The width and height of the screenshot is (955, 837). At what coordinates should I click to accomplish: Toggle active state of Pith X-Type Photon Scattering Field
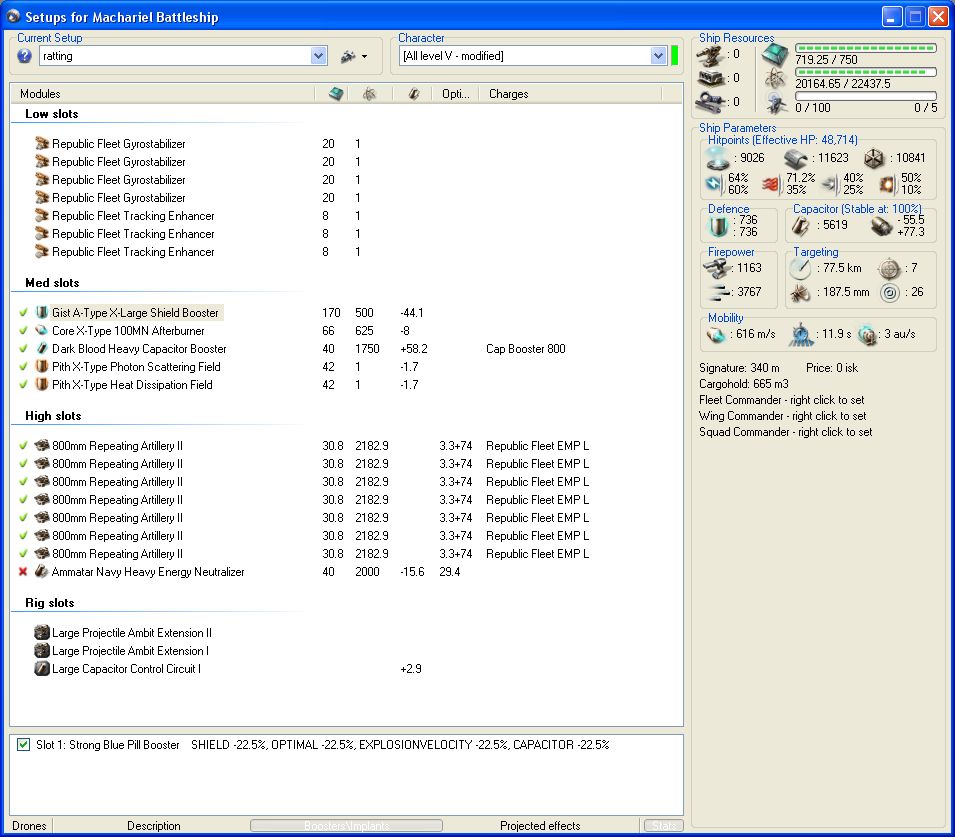[23, 367]
